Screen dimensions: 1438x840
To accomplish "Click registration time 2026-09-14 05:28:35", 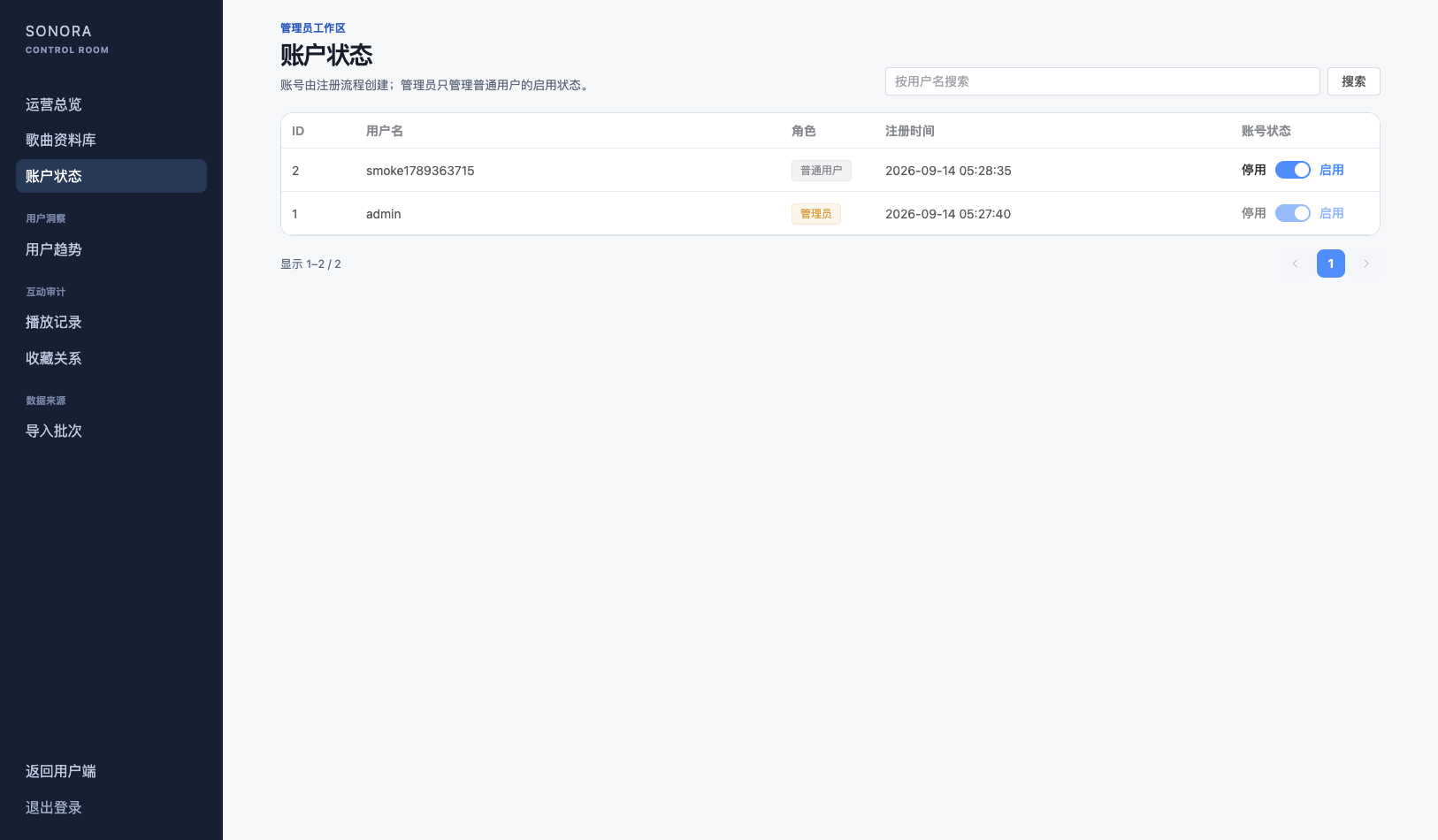I will point(948,171).
